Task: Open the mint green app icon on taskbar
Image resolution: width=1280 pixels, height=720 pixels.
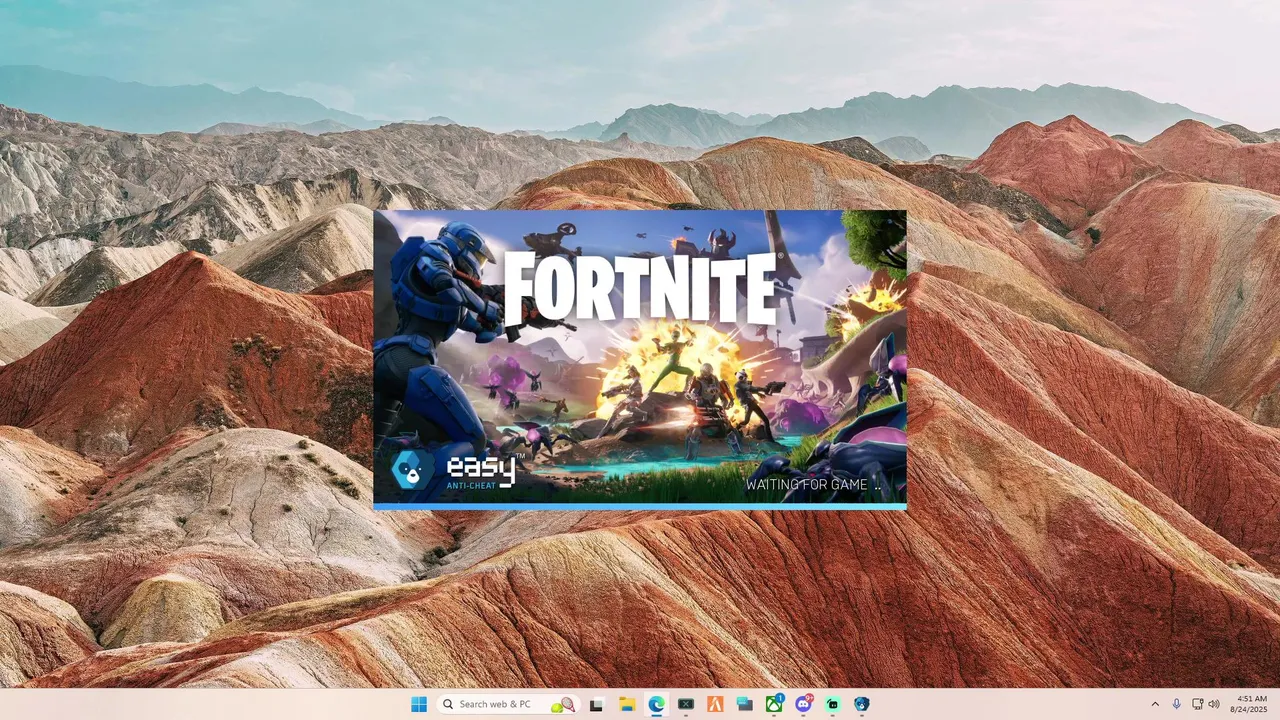Action: (833, 704)
